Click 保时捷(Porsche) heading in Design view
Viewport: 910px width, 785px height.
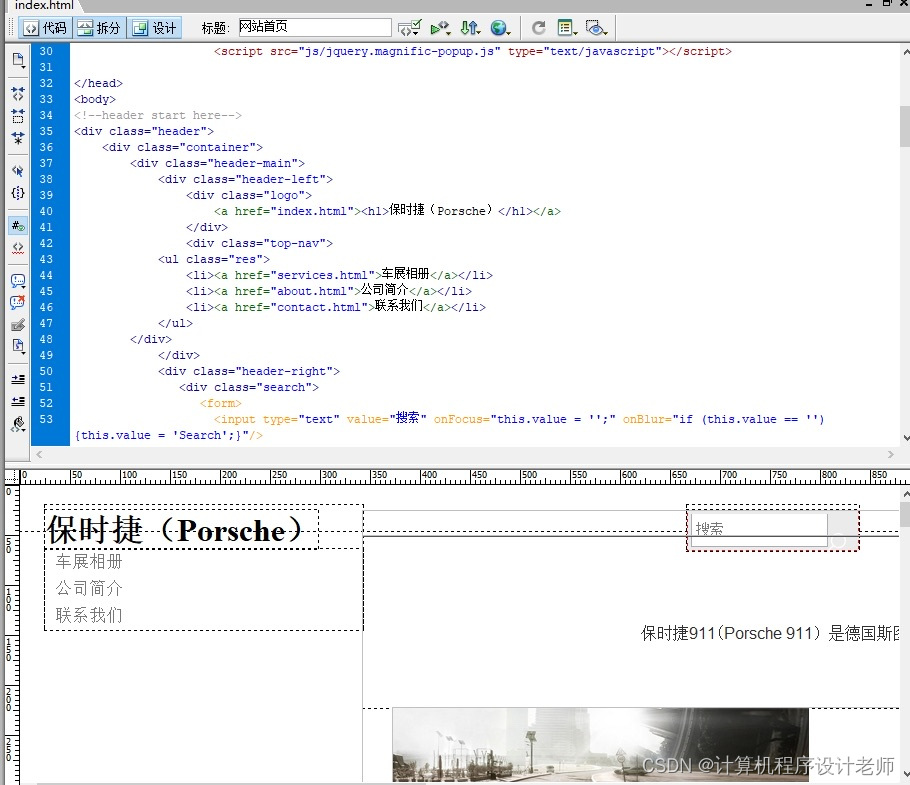tap(175, 530)
